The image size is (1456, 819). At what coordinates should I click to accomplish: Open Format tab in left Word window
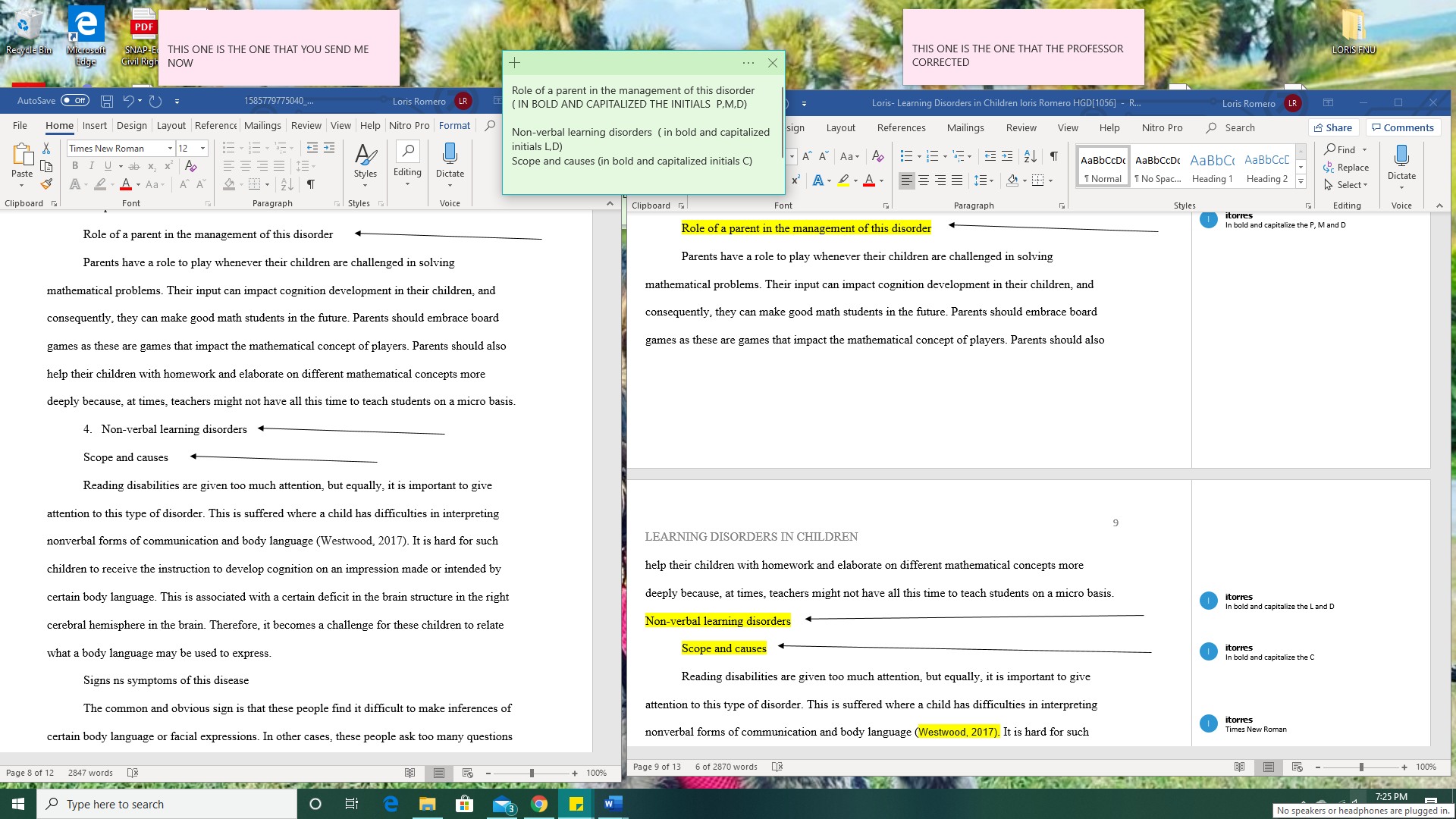[x=454, y=126]
